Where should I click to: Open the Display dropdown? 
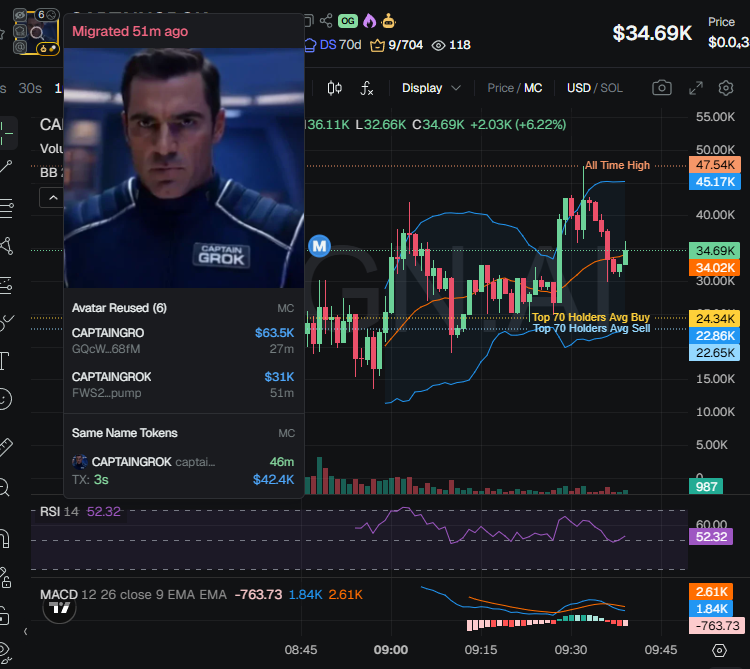[x=431, y=88]
